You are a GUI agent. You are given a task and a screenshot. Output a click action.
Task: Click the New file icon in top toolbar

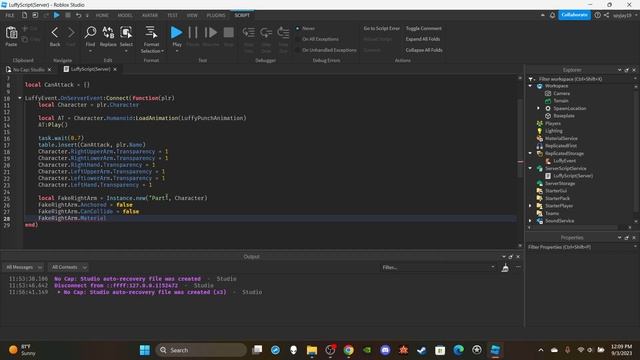24,15
